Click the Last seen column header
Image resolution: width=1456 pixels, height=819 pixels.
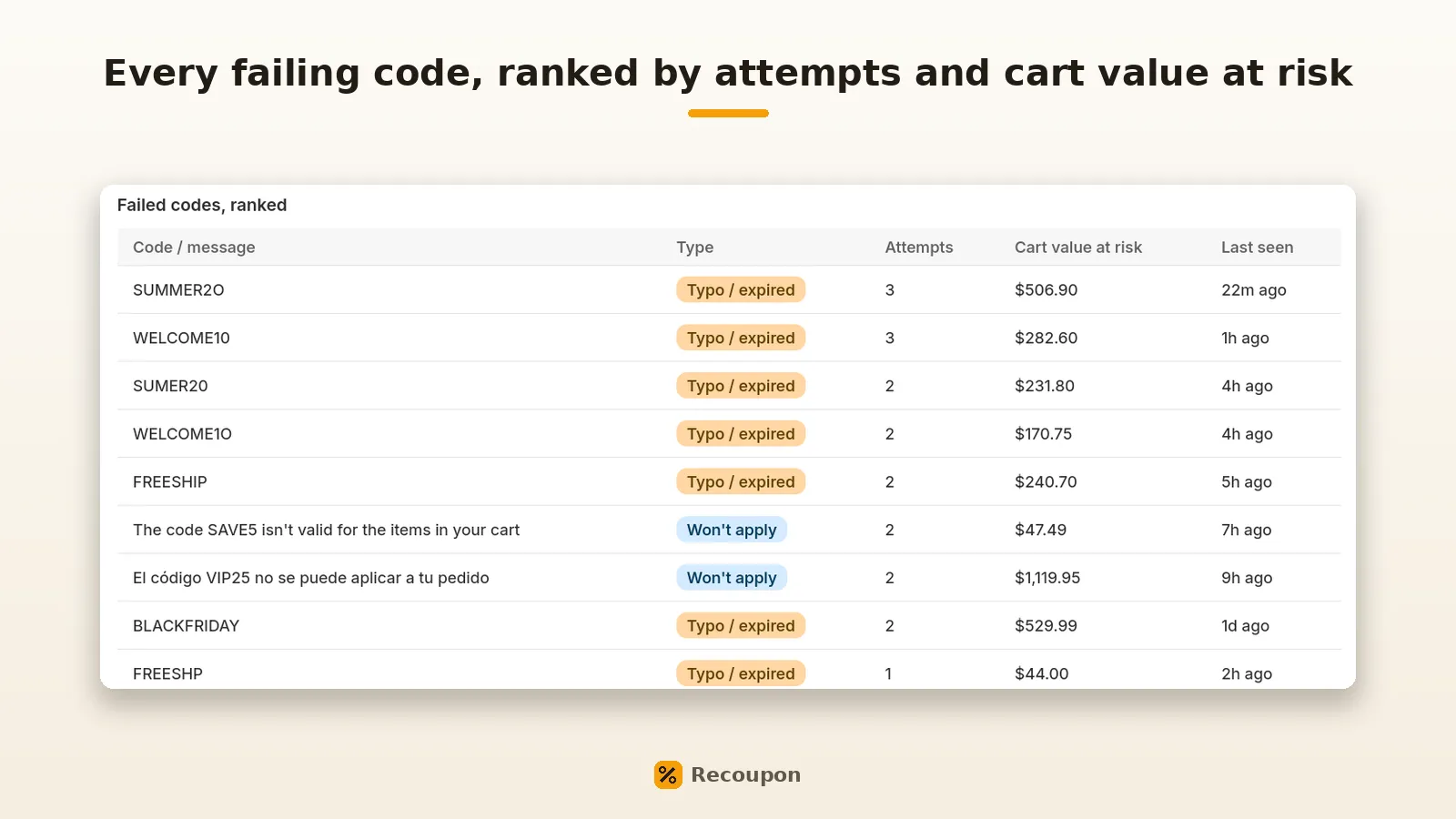1257,248
